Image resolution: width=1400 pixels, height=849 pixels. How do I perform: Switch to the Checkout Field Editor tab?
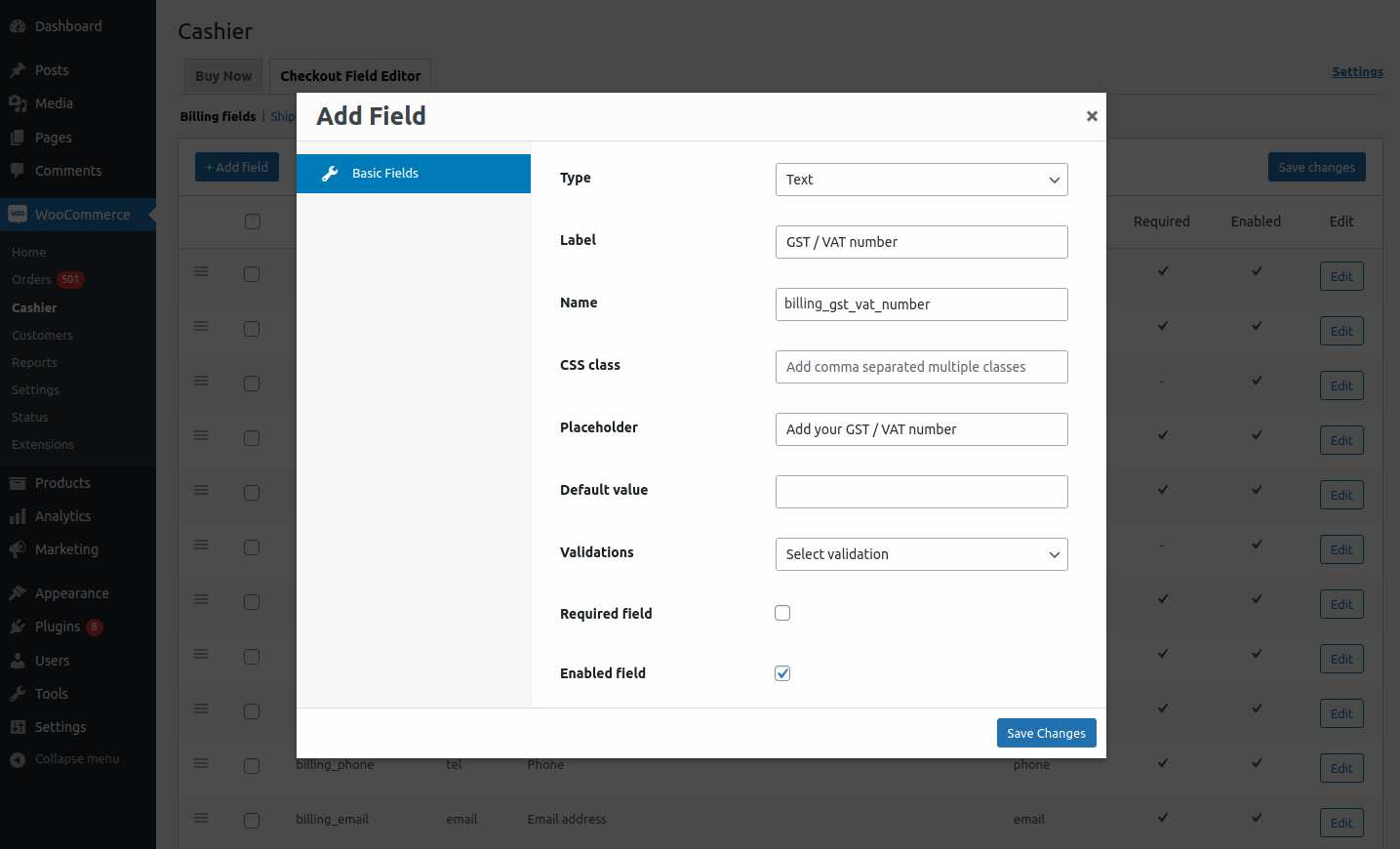click(x=349, y=75)
